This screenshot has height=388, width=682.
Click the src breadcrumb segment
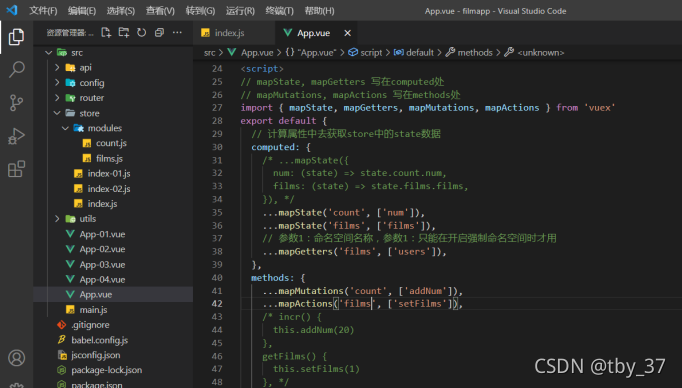click(209, 53)
